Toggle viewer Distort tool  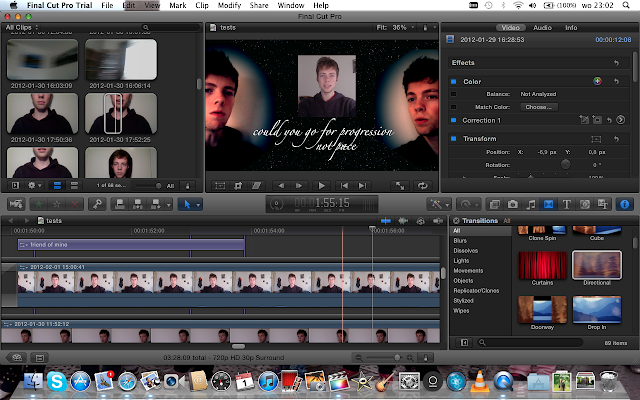coord(256,186)
